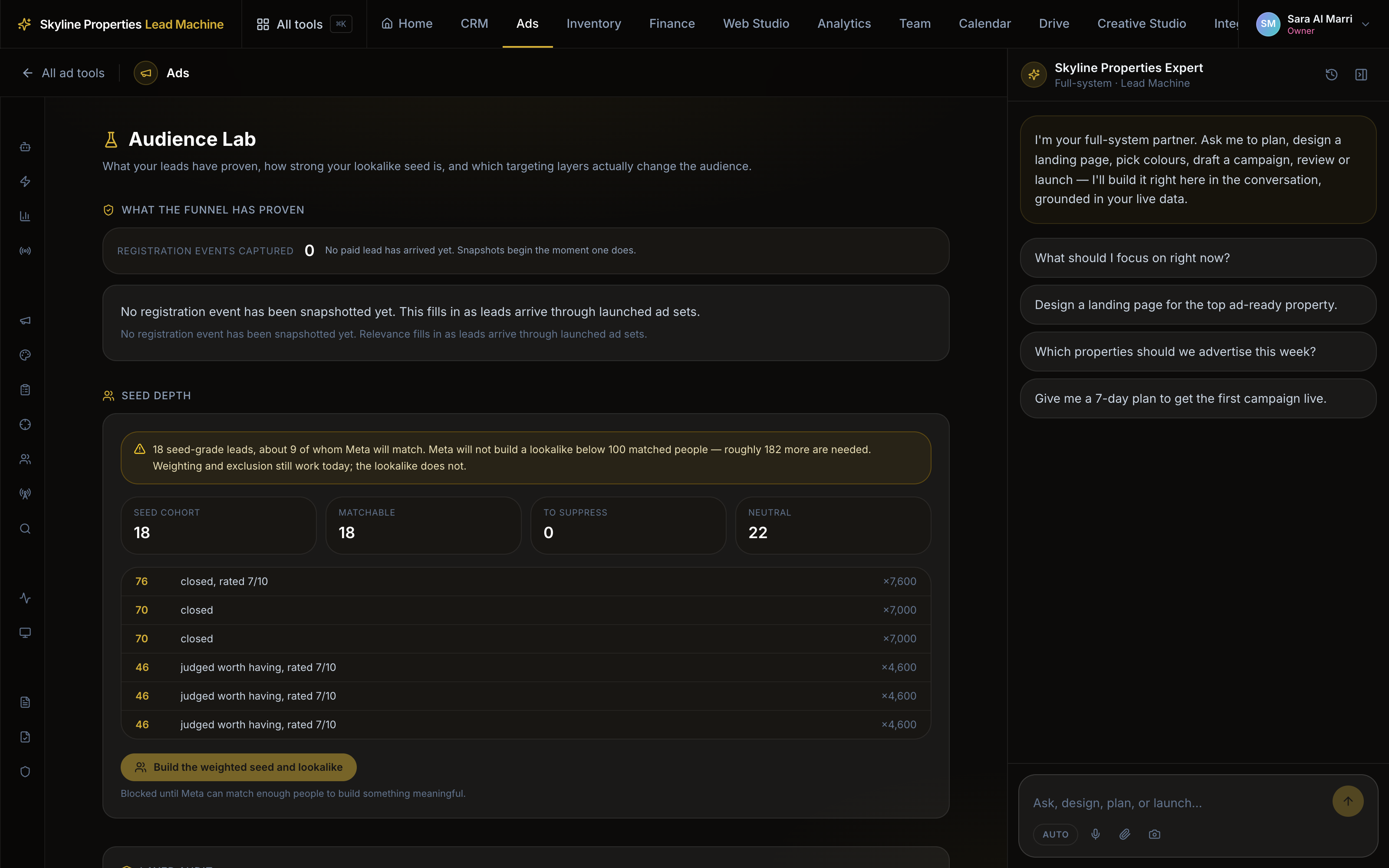
Task: Click the shield sidebar icon
Action: (25, 772)
